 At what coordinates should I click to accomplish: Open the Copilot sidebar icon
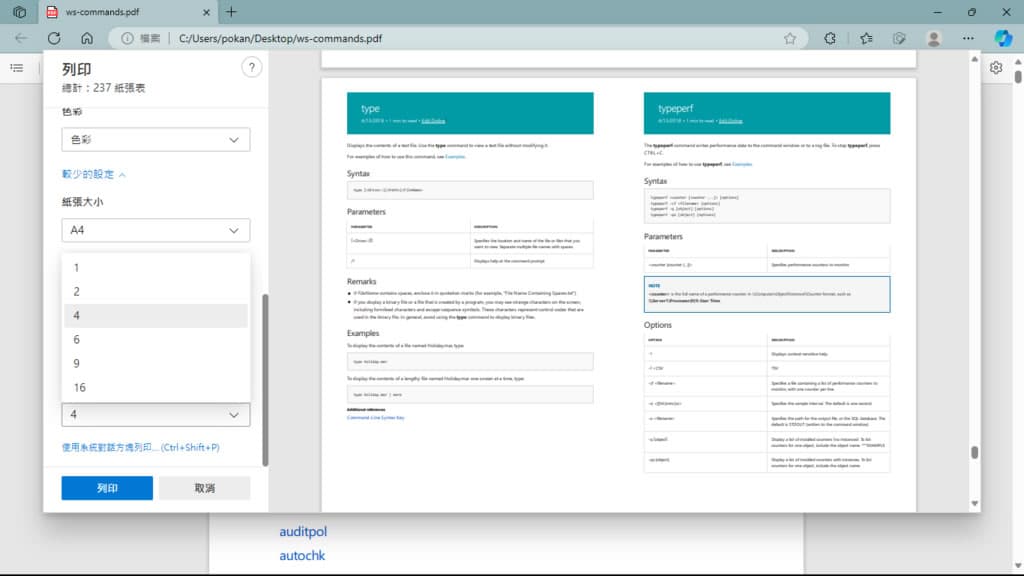(x=1003, y=38)
